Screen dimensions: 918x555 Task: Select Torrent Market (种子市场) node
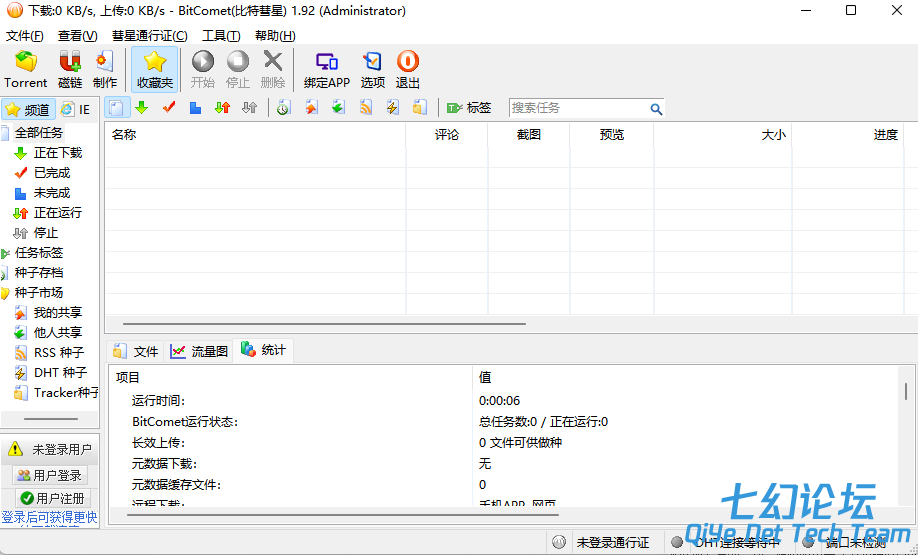[39, 292]
